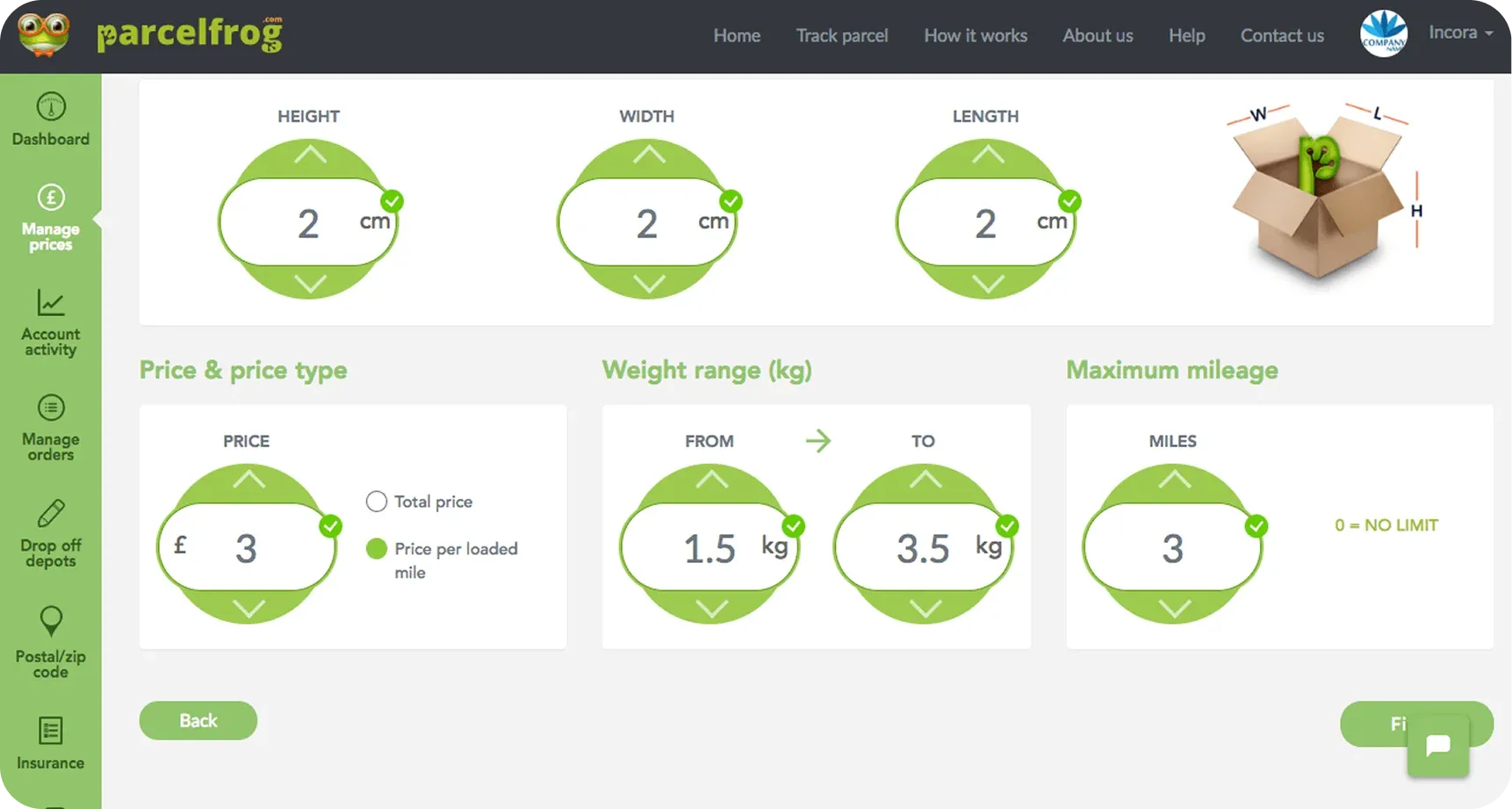Increase the price with the up arrow
1512x809 pixels.
248,480
